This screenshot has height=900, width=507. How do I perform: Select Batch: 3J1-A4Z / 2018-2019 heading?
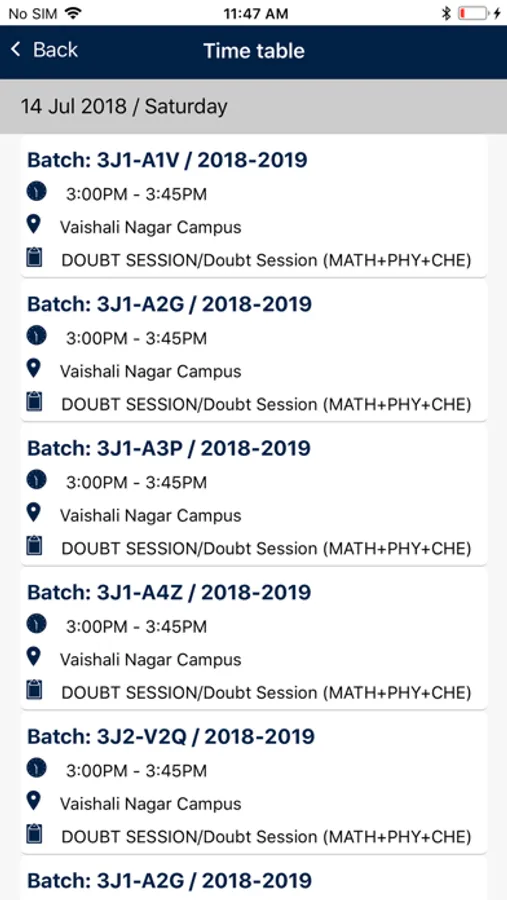click(169, 592)
